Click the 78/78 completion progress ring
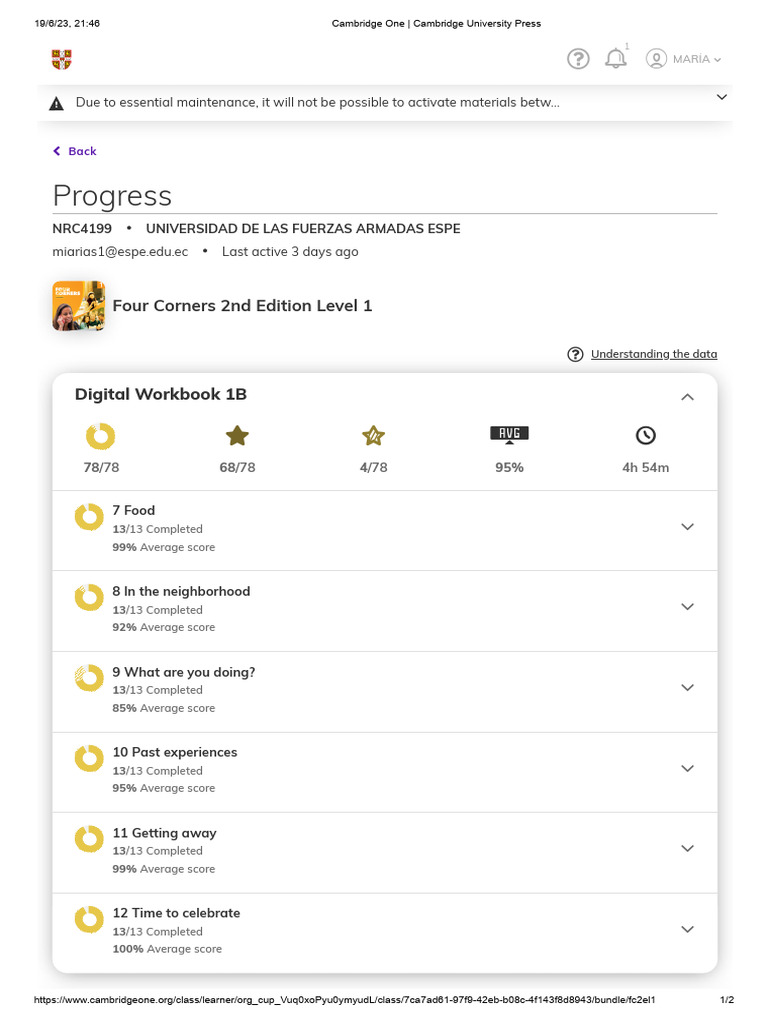The height and width of the screenshot is (1024, 768). (x=100, y=436)
